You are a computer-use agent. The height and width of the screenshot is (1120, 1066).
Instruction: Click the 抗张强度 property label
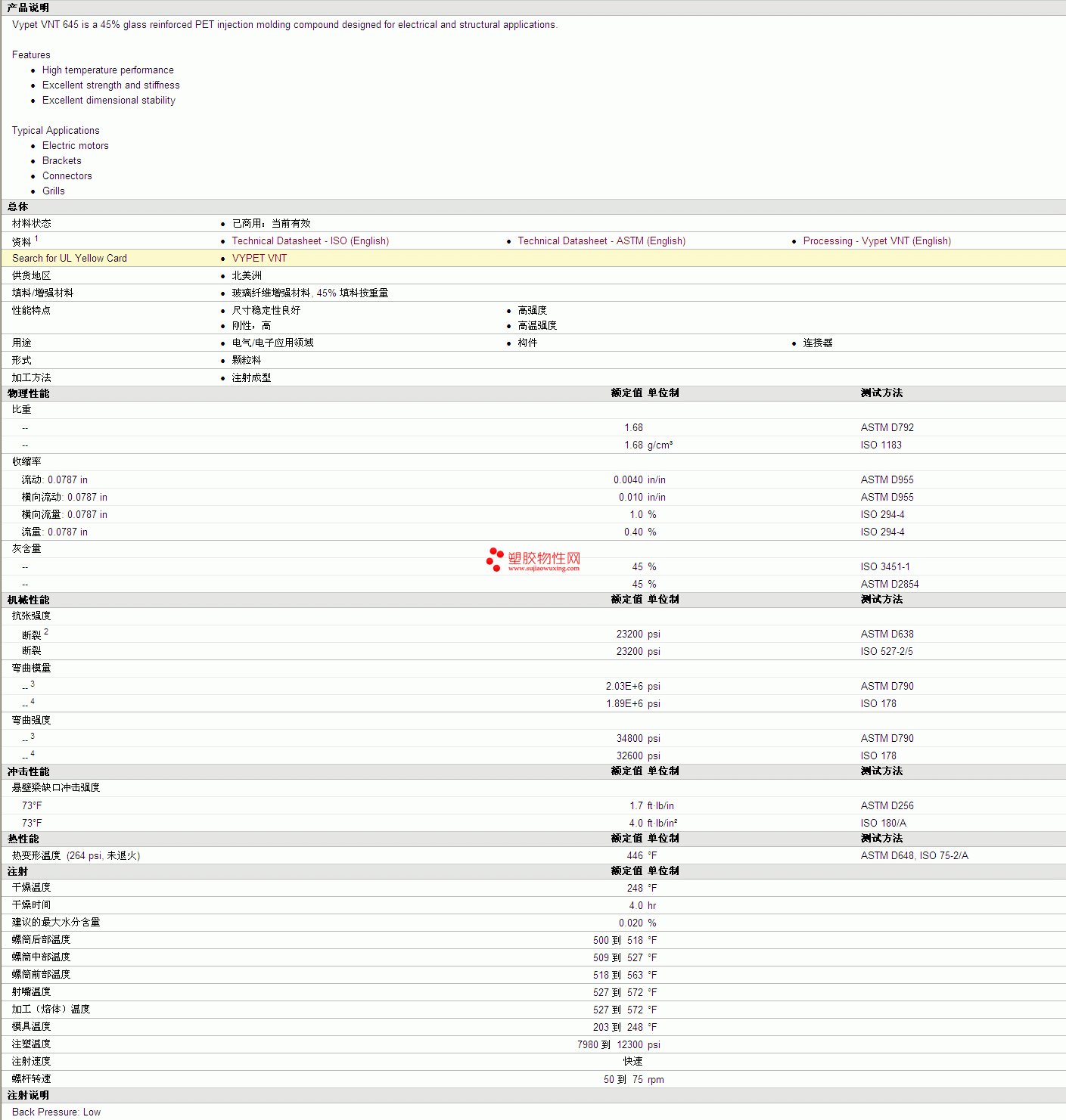click(32, 616)
